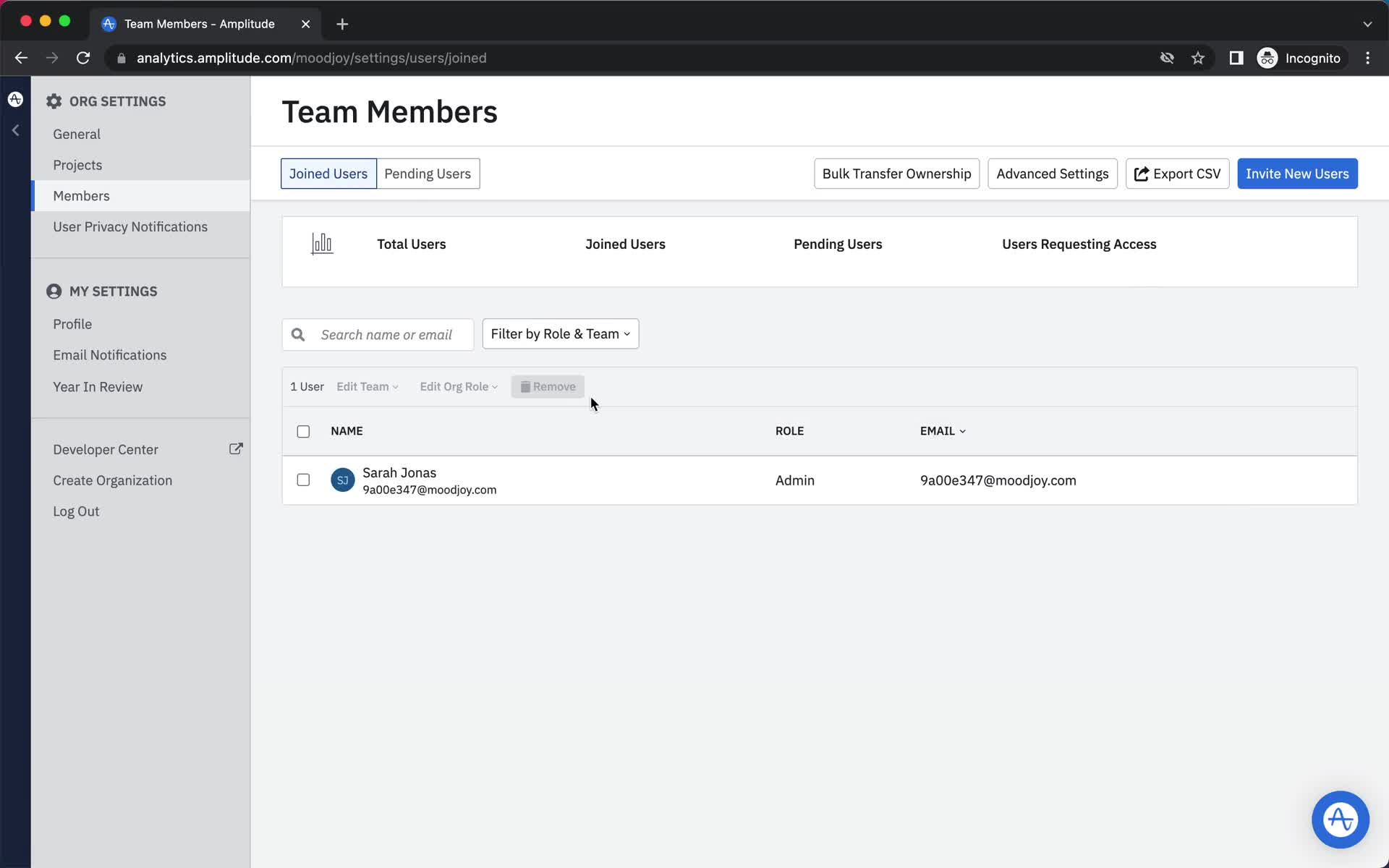This screenshot has width=1389, height=868.
Task: Open the Developer Center link
Action: click(106, 449)
